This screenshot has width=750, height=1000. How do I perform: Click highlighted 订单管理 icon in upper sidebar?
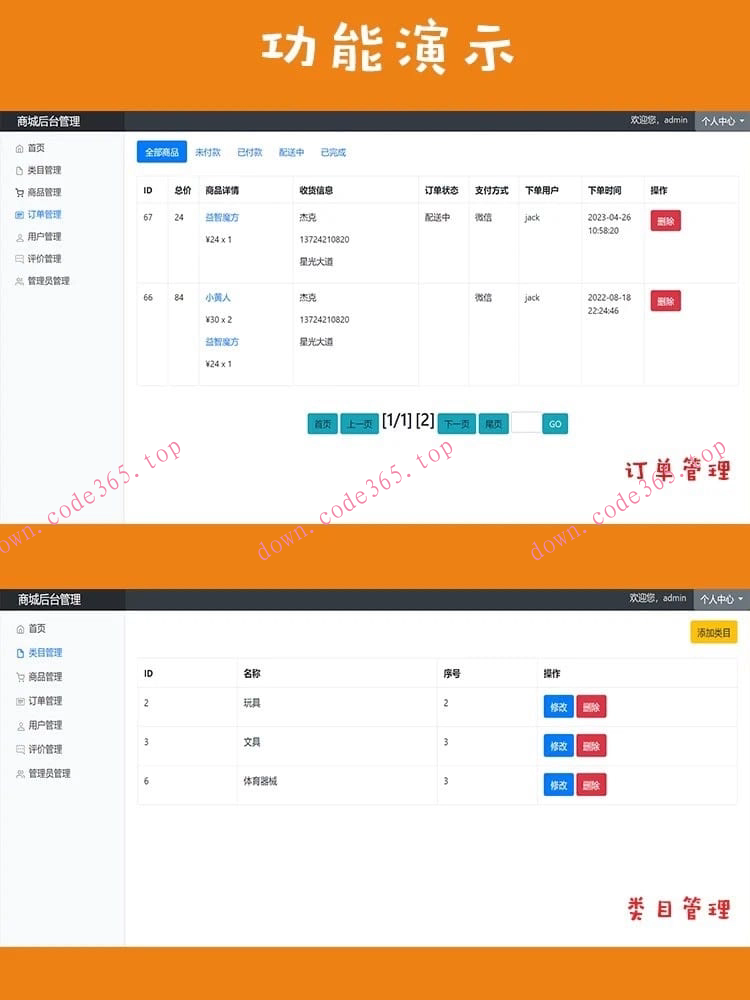point(20,214)
